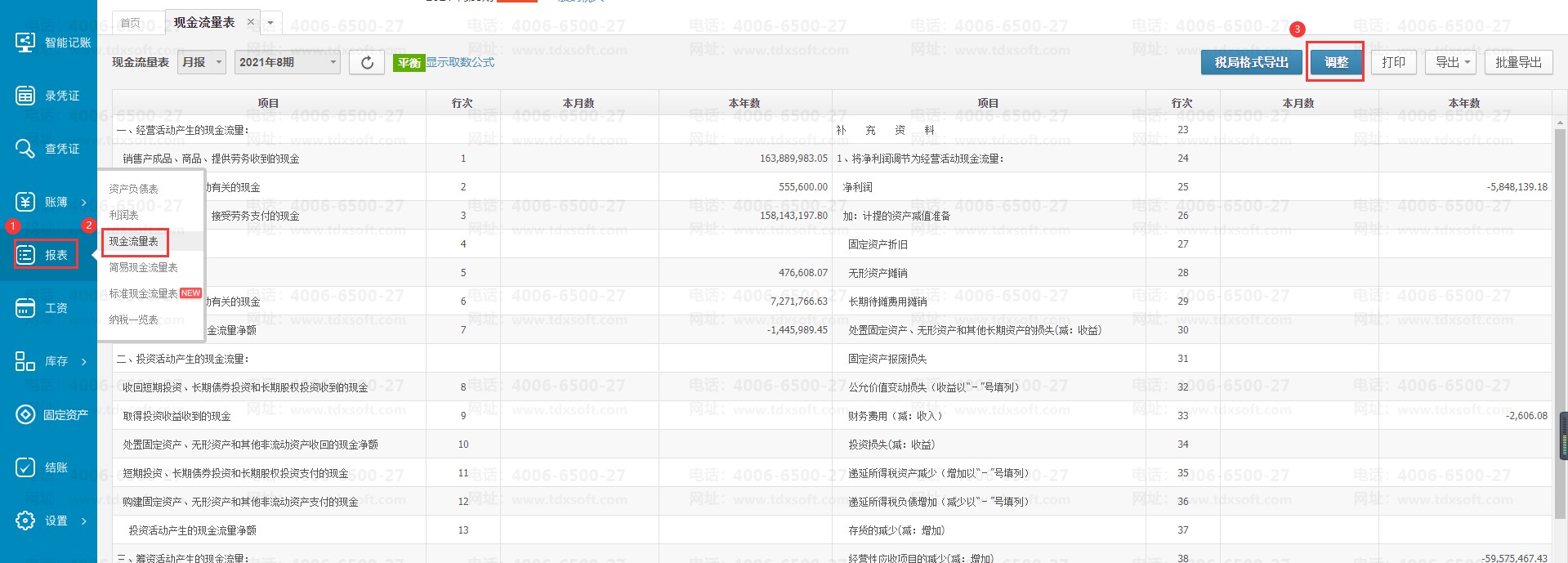
Task: Open the 固定资产 sidebar icon
Action: (x=25, y=414)
